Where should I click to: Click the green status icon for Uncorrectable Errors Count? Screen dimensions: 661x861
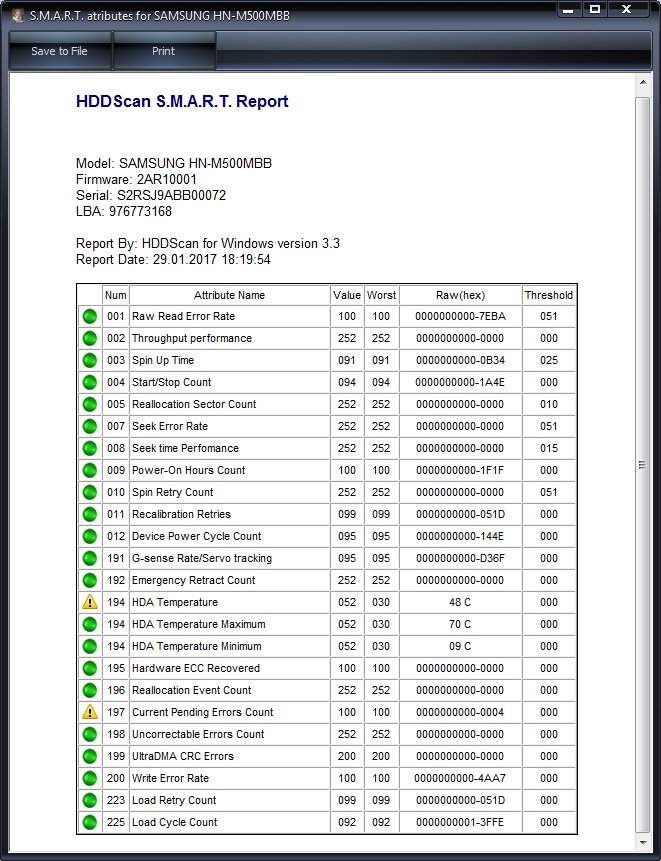(89, 734)
